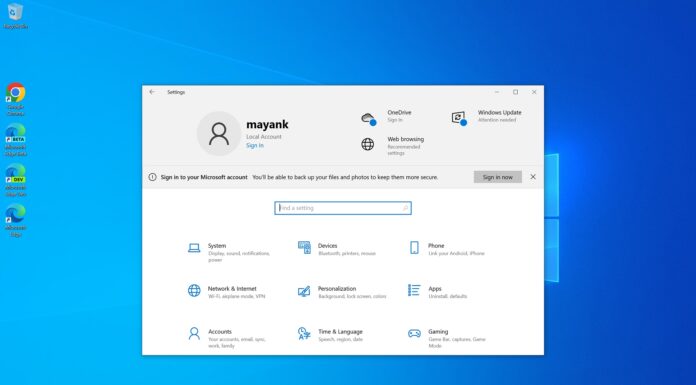
Task: Click the info icon in sign-in banner
Action: pyautogui.click(x=152, y=177)
